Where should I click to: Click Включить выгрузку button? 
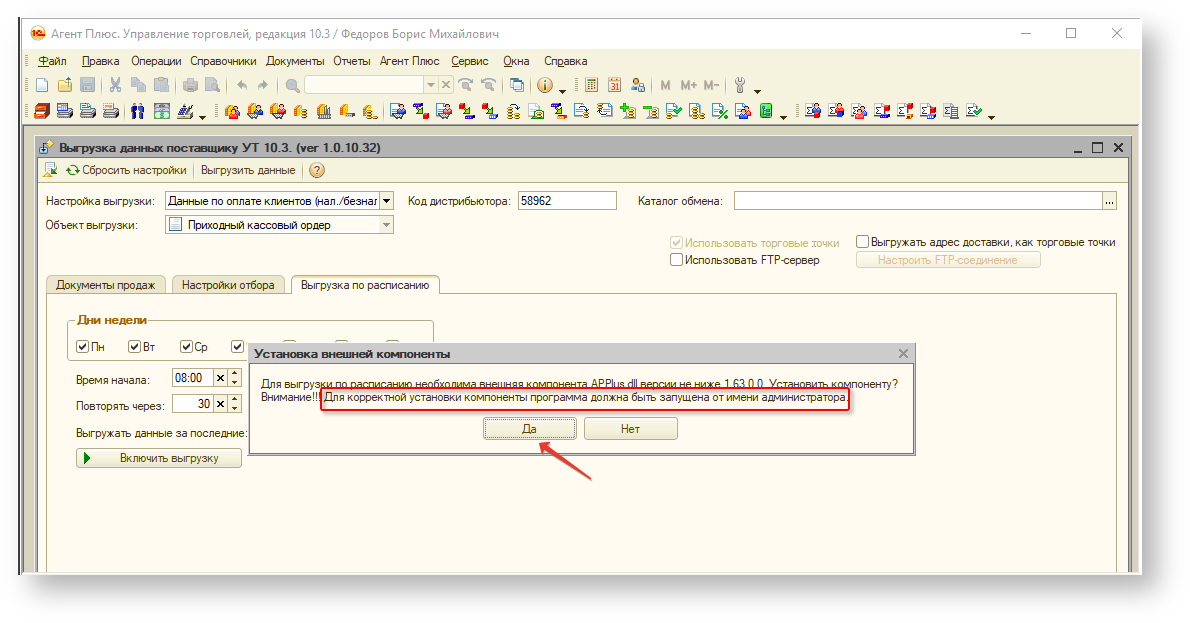tap(159, 458)
